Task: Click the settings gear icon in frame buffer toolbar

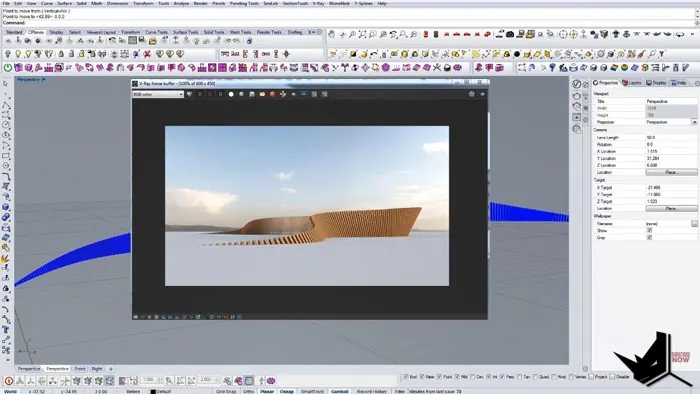Action: pyautogui.click(x=471, y=94)
